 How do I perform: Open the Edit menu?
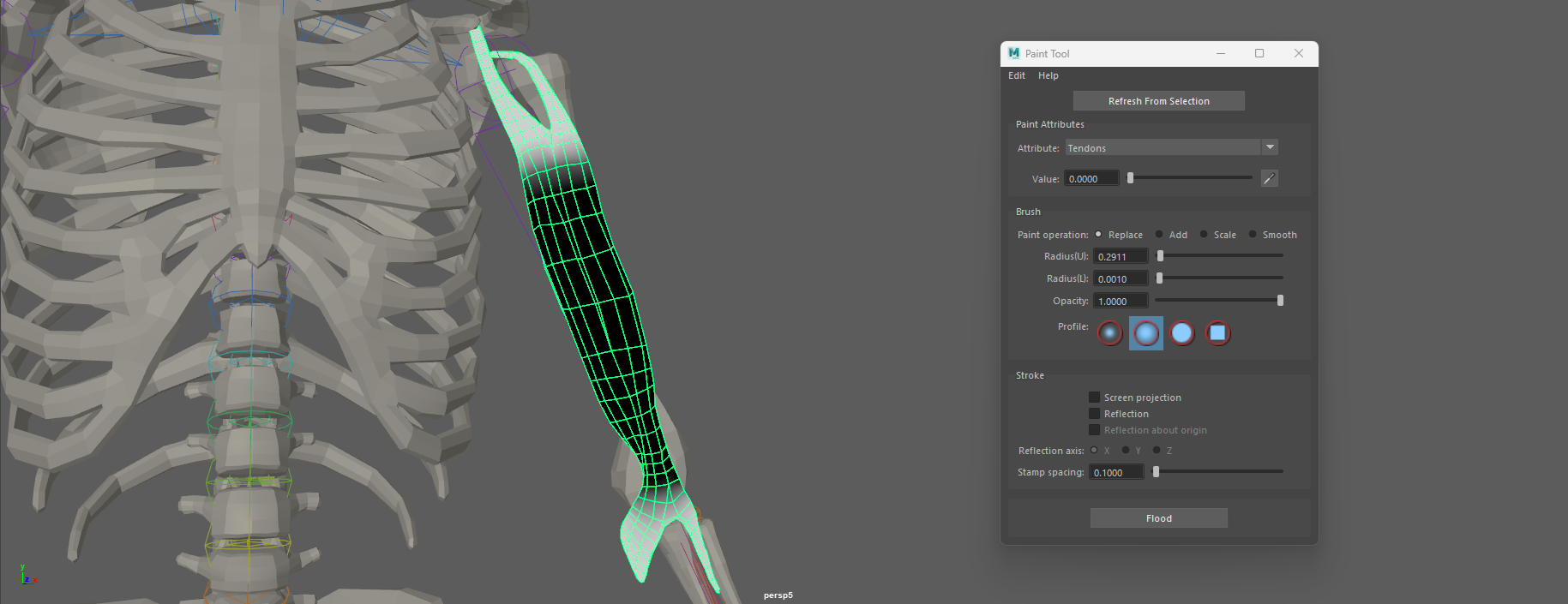pos(1017,75)
